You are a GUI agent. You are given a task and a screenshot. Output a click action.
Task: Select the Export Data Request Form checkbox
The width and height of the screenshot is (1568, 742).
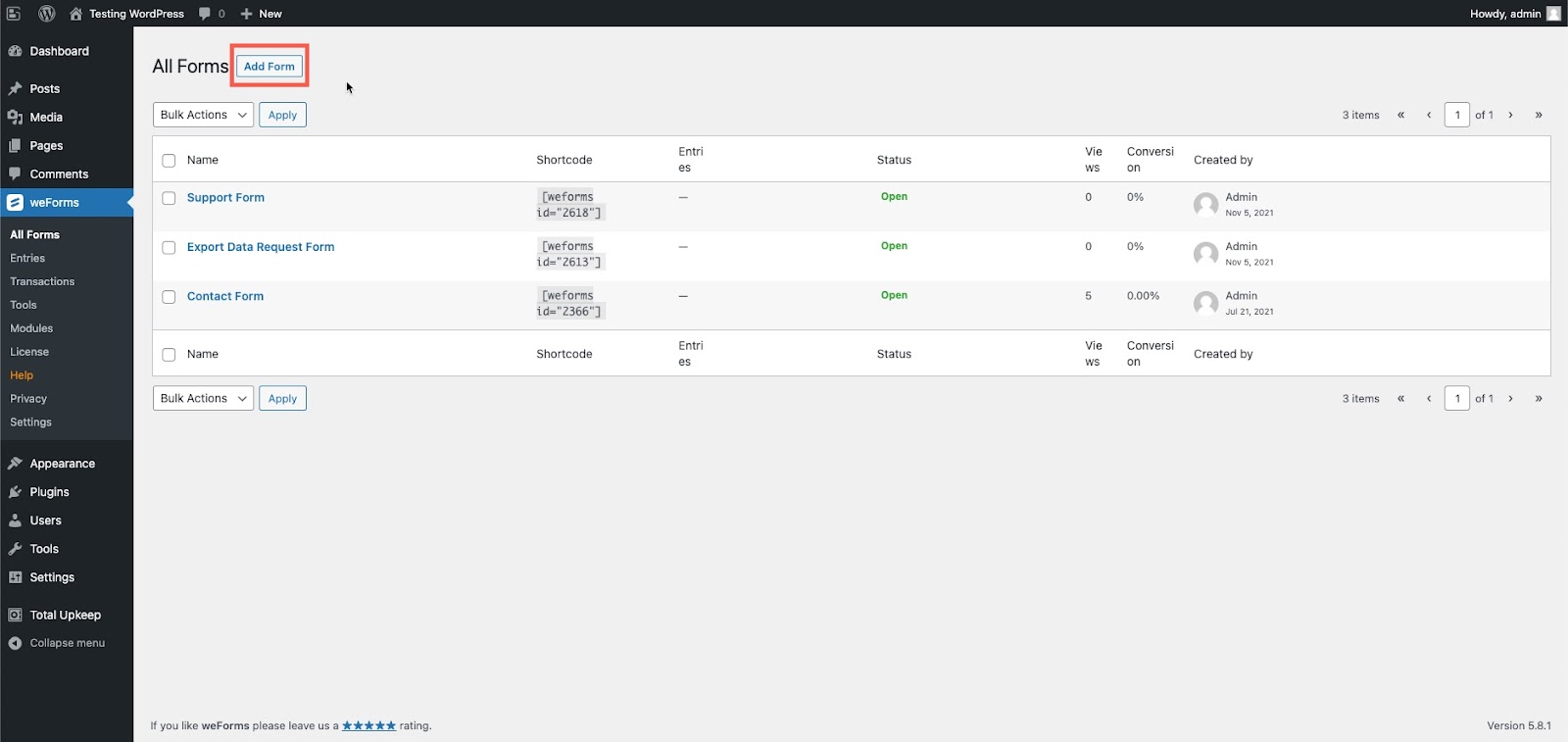pos(169,248)
